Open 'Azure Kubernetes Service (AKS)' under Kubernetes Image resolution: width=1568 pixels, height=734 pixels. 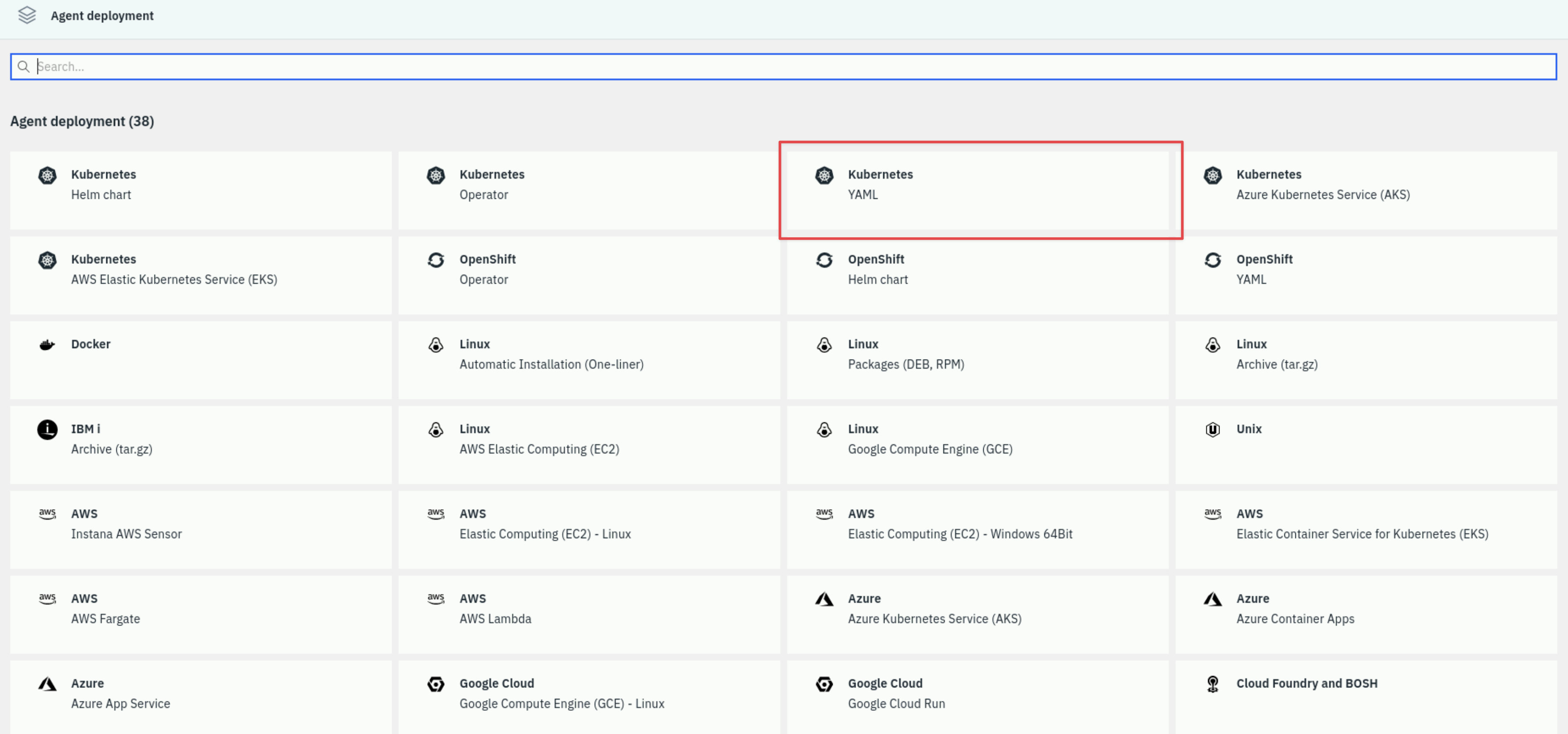tap(1323, 195)
